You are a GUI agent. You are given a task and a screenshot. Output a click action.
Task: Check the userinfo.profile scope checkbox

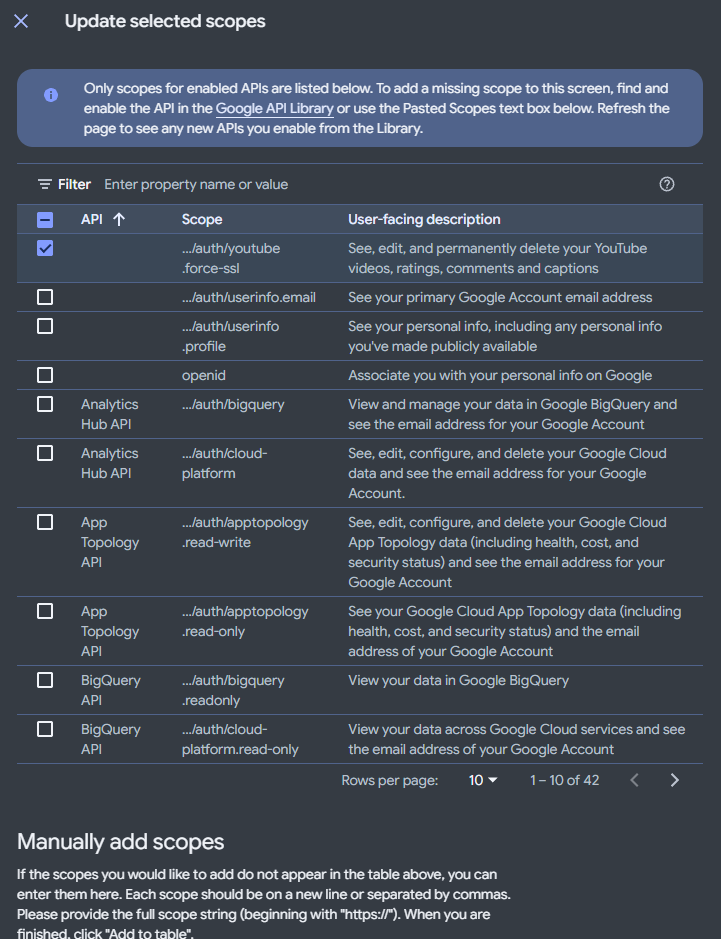[45, 326]
